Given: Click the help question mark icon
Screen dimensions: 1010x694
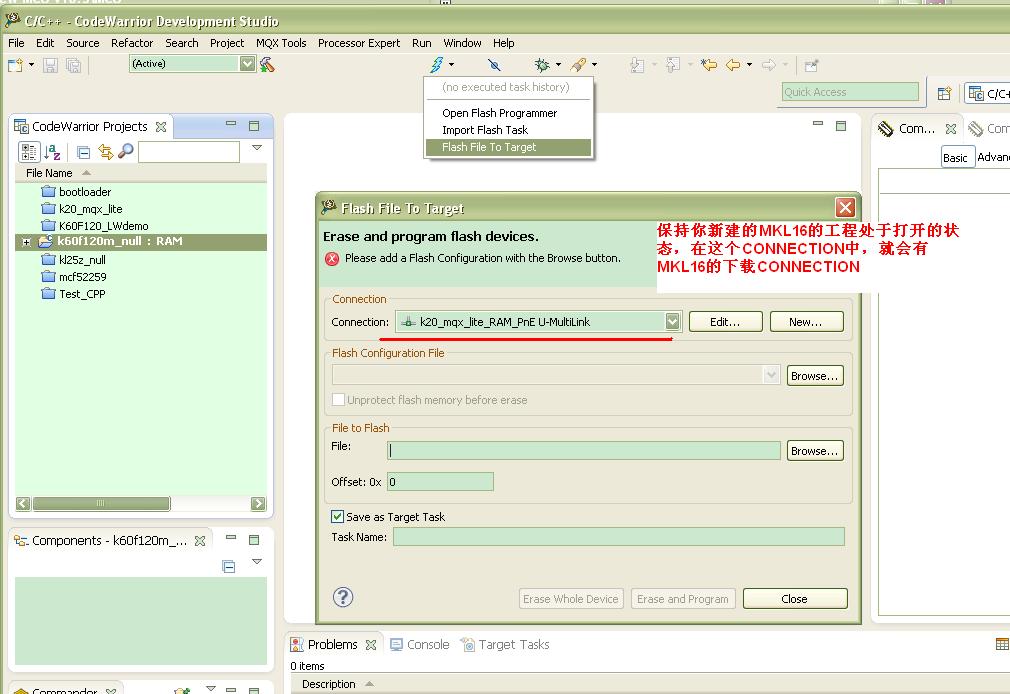Looking at the screenshot, I should point(343,597).
